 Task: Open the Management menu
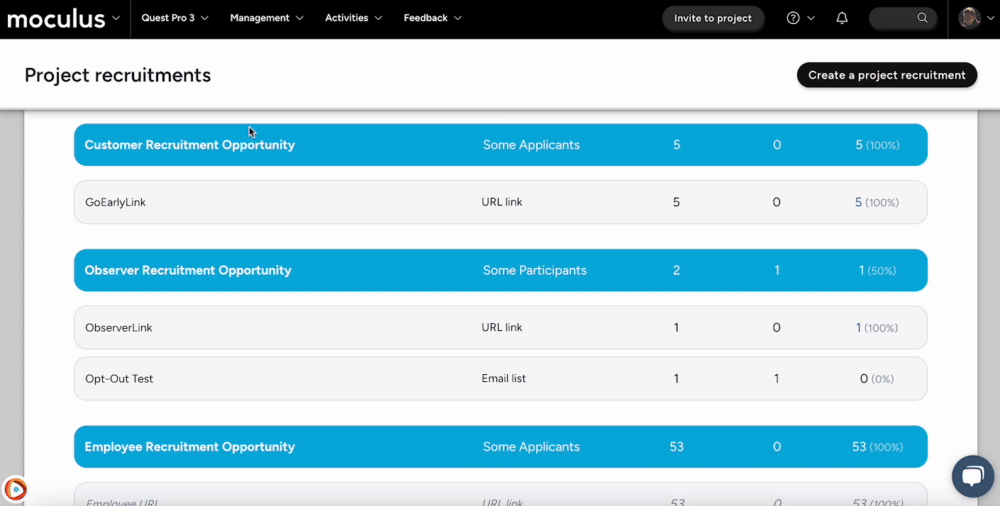(x=266, y=18)
